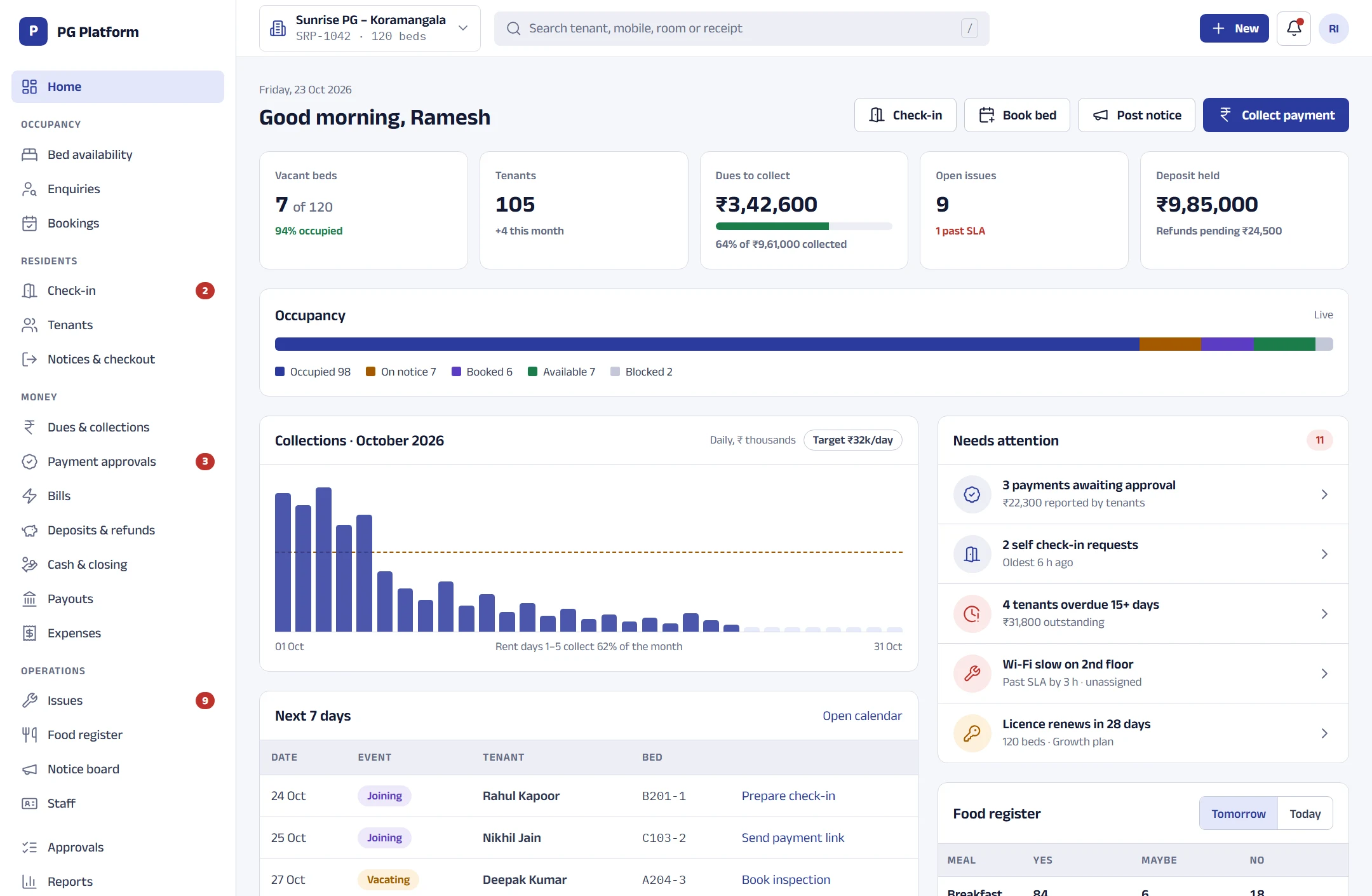This screenshot has height=896, width=1372.
Task: Click the Enquiries sidebar icon
Action: click(29, 189)
